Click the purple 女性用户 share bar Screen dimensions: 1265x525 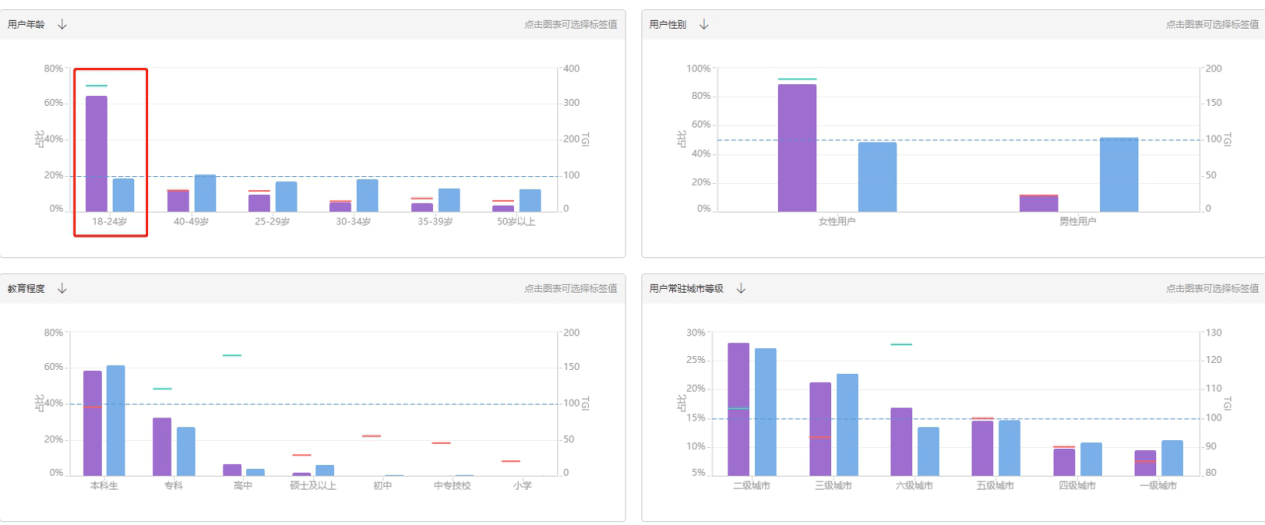click(797, 148)
